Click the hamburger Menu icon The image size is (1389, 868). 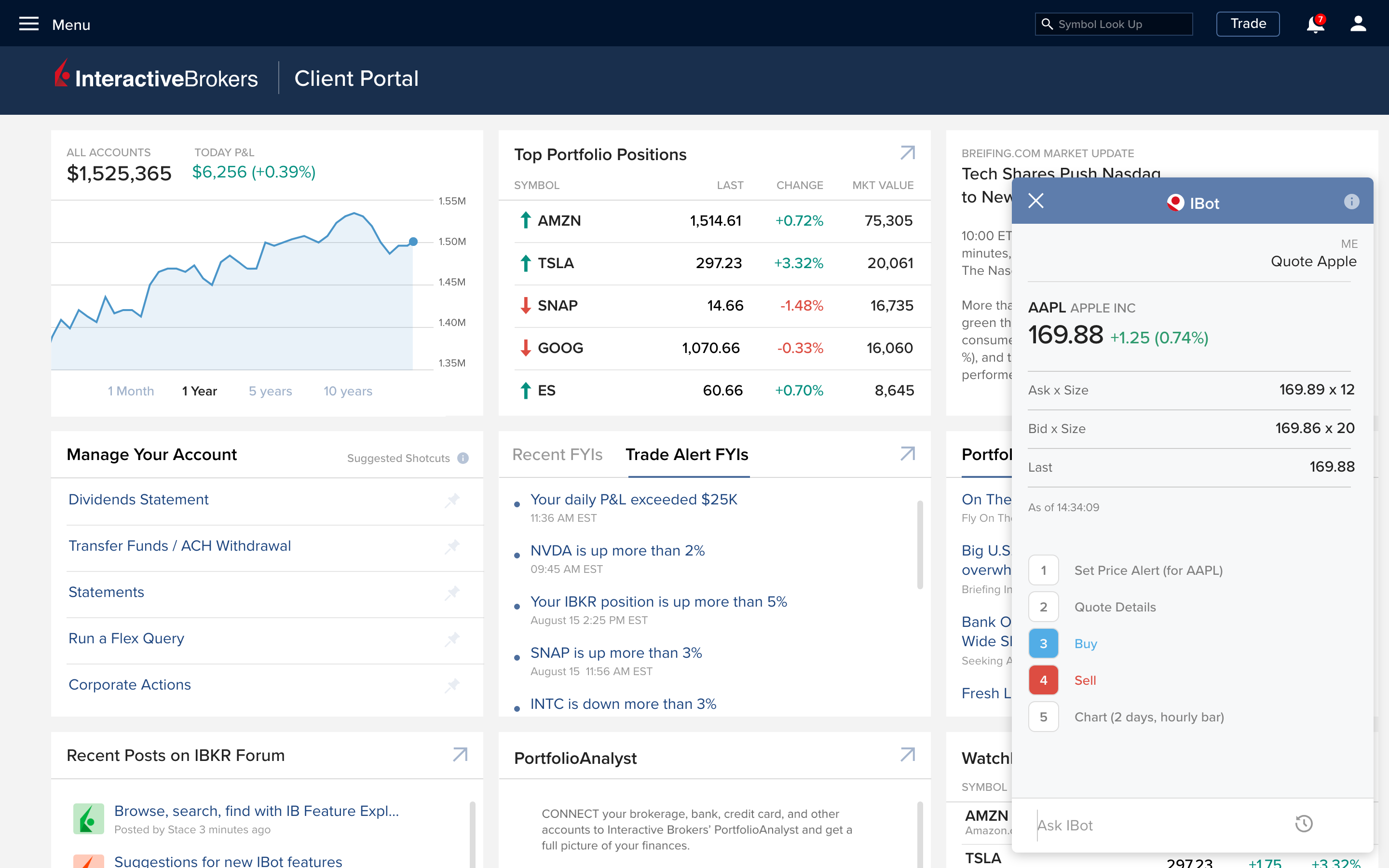pyautogui.click(x=28, y=23)
